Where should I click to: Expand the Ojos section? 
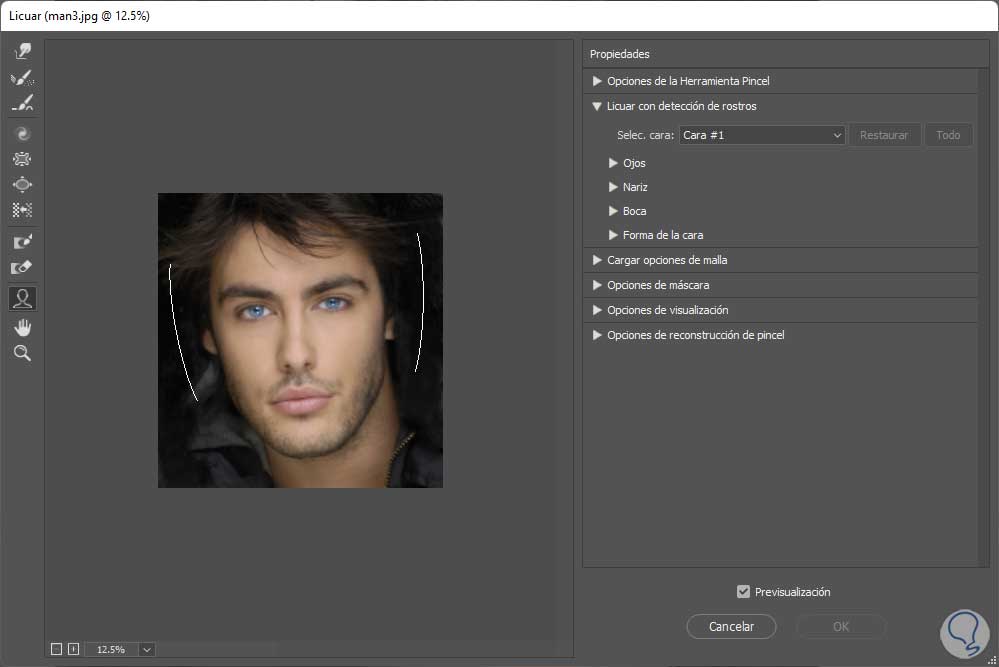pos(613,163)
